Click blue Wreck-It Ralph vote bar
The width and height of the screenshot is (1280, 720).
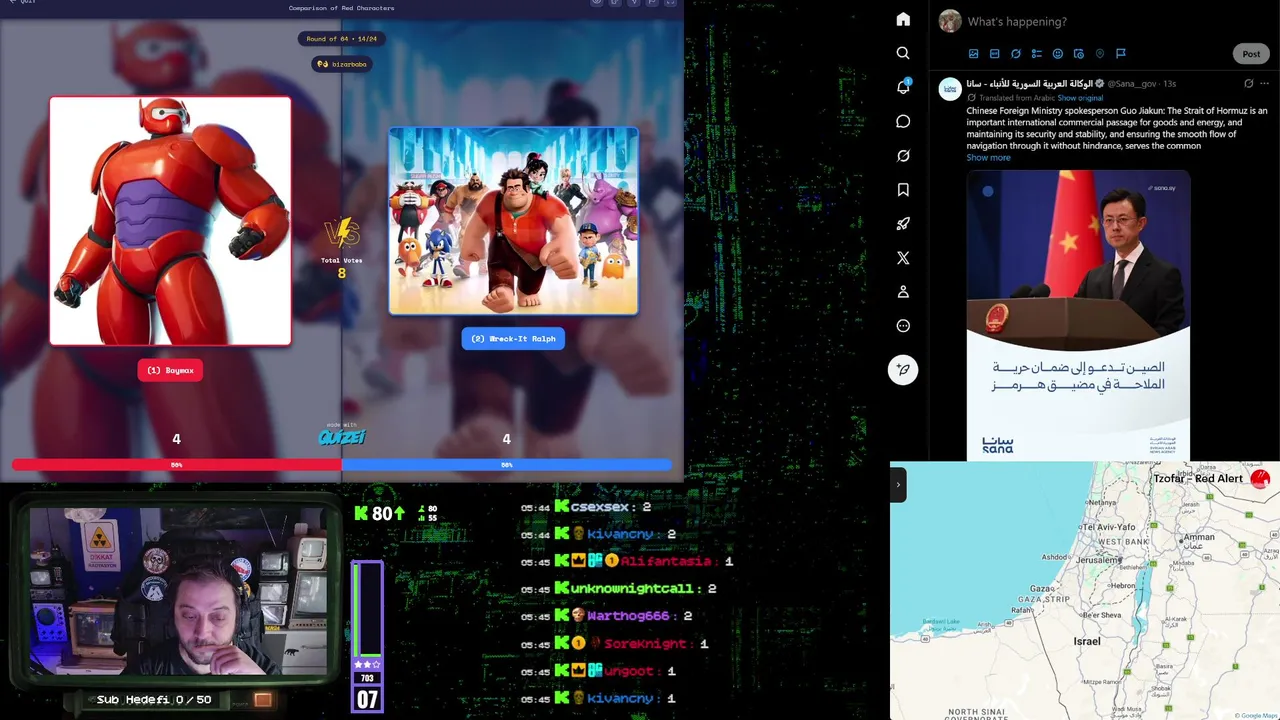(x=506, y=465)
